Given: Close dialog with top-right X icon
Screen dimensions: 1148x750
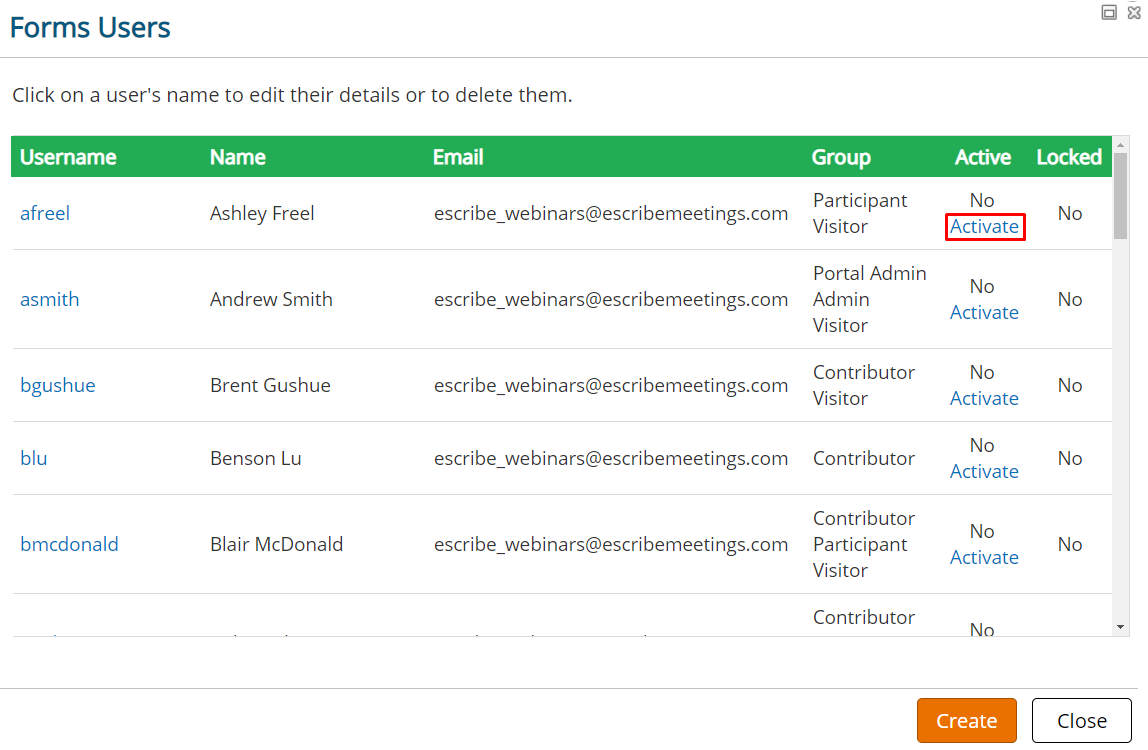Looking at the screenshot, I should tap(1134, 12).
